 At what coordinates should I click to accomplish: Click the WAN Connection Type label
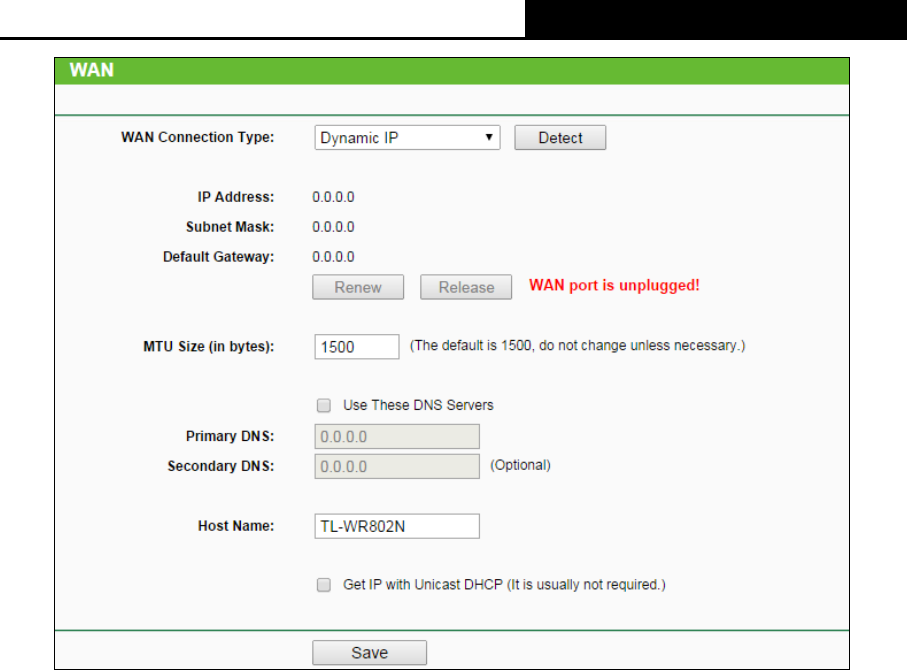197,137
